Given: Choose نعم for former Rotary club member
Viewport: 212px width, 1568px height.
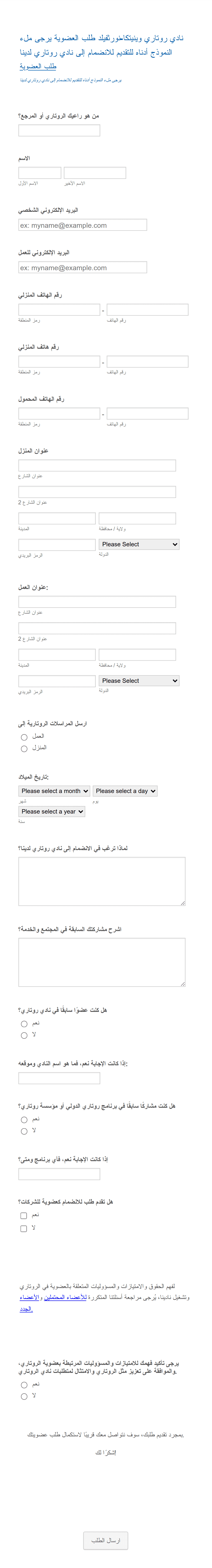Looking at the screenshot, I should point(24,1024).
